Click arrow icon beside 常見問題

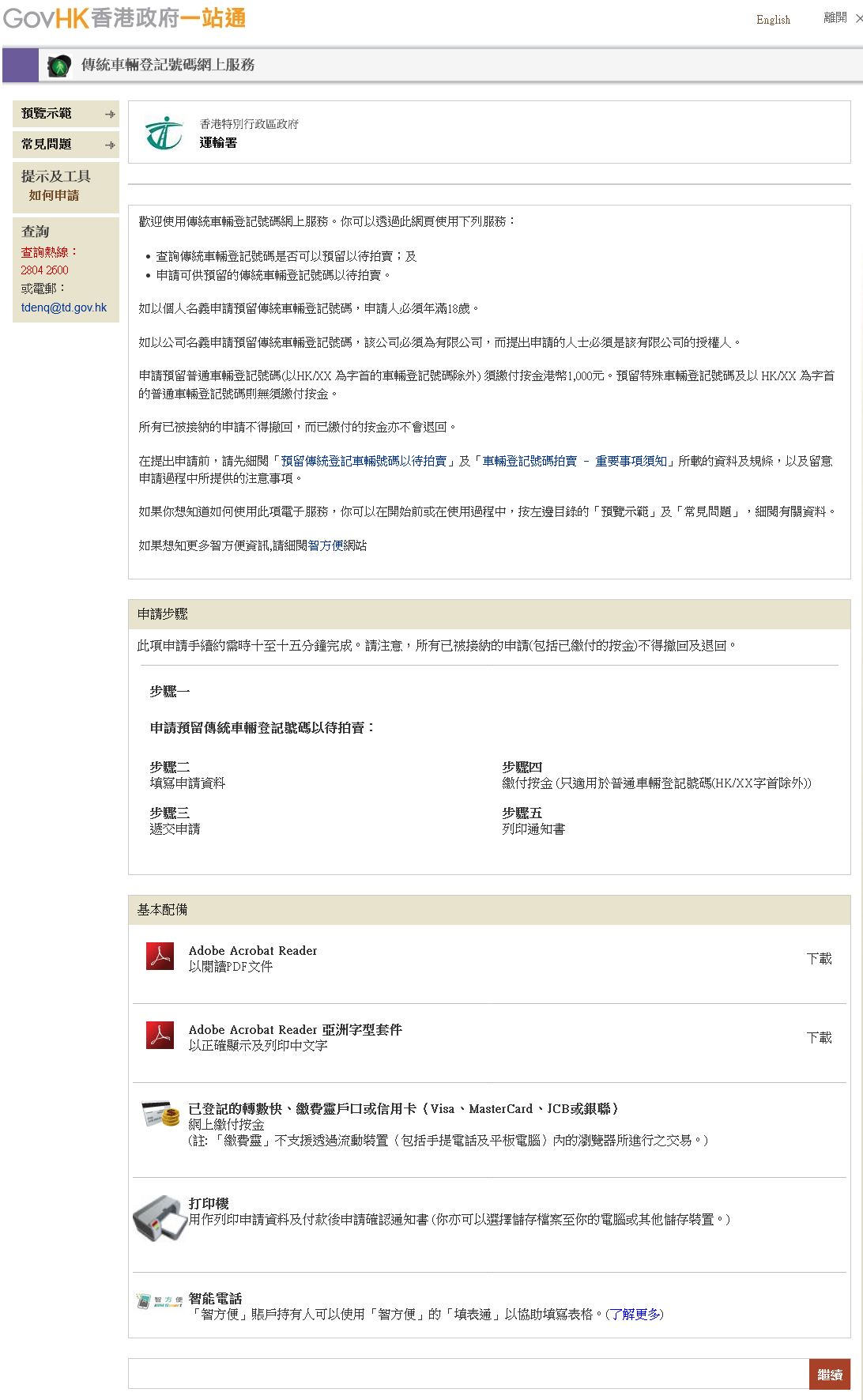click(x=110, y=145)
